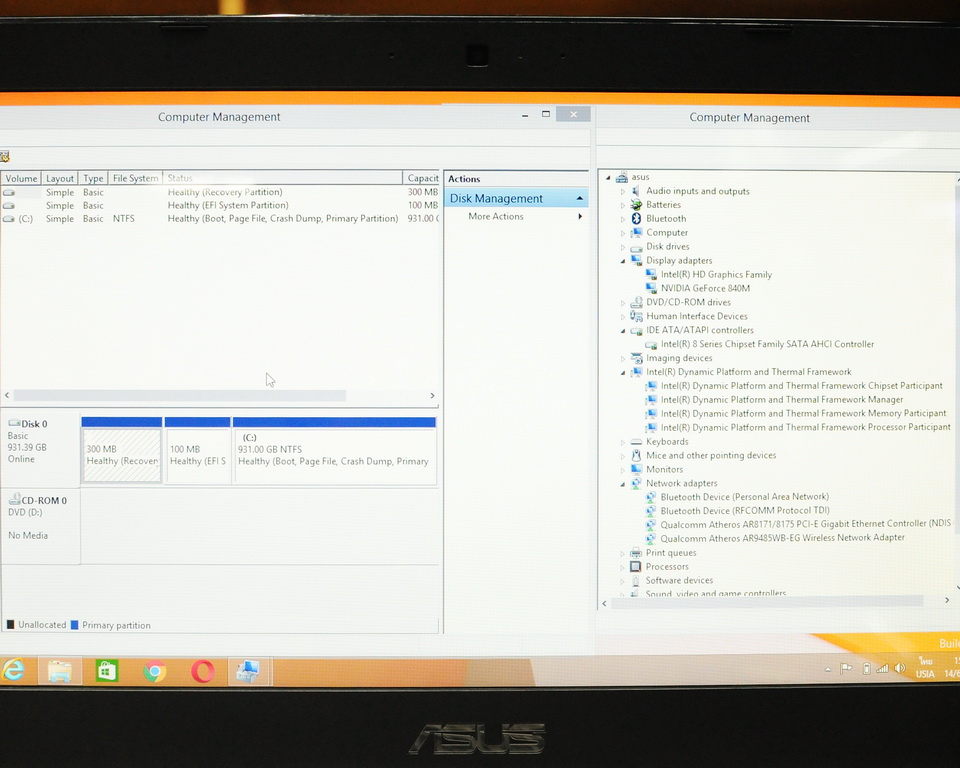Click the Imaging devices icon
960x768 pixels.
636,358
